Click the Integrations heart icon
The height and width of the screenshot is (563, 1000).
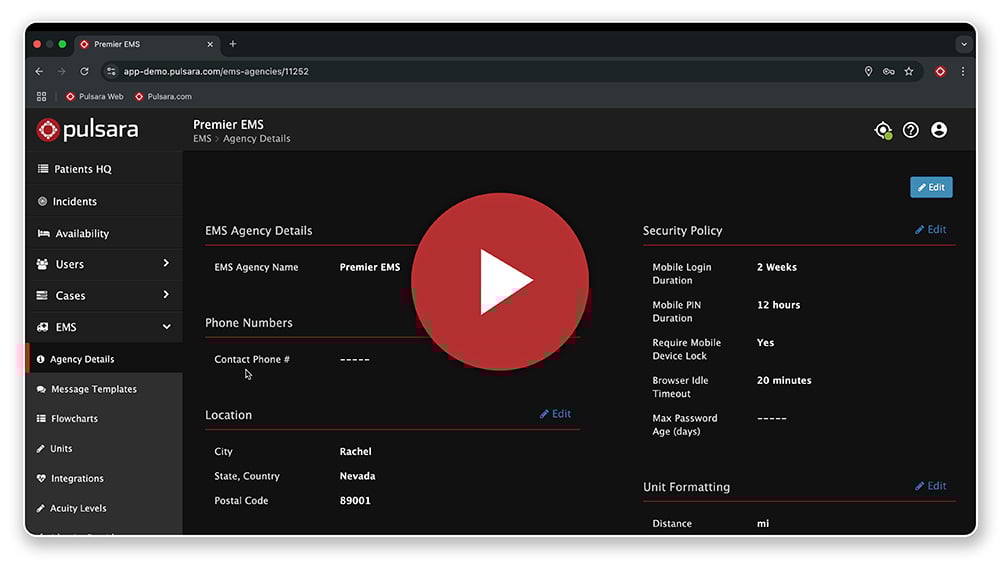tap(41, 479)
